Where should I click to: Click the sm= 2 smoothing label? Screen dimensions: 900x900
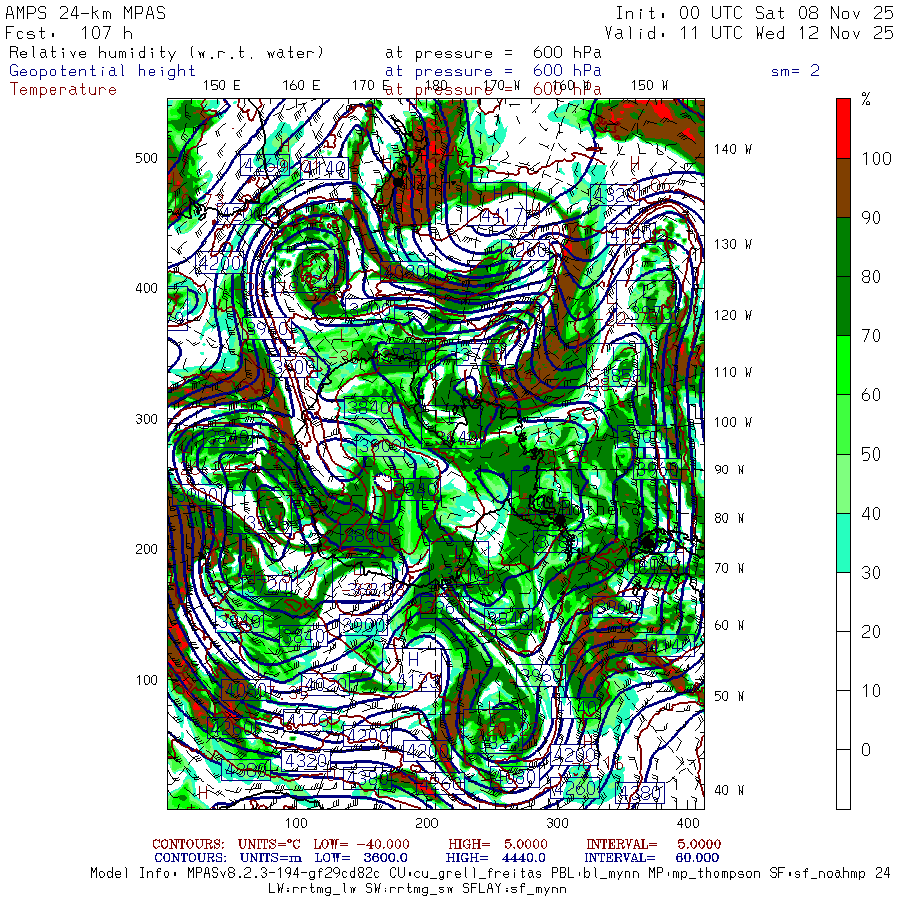point(795,71)
